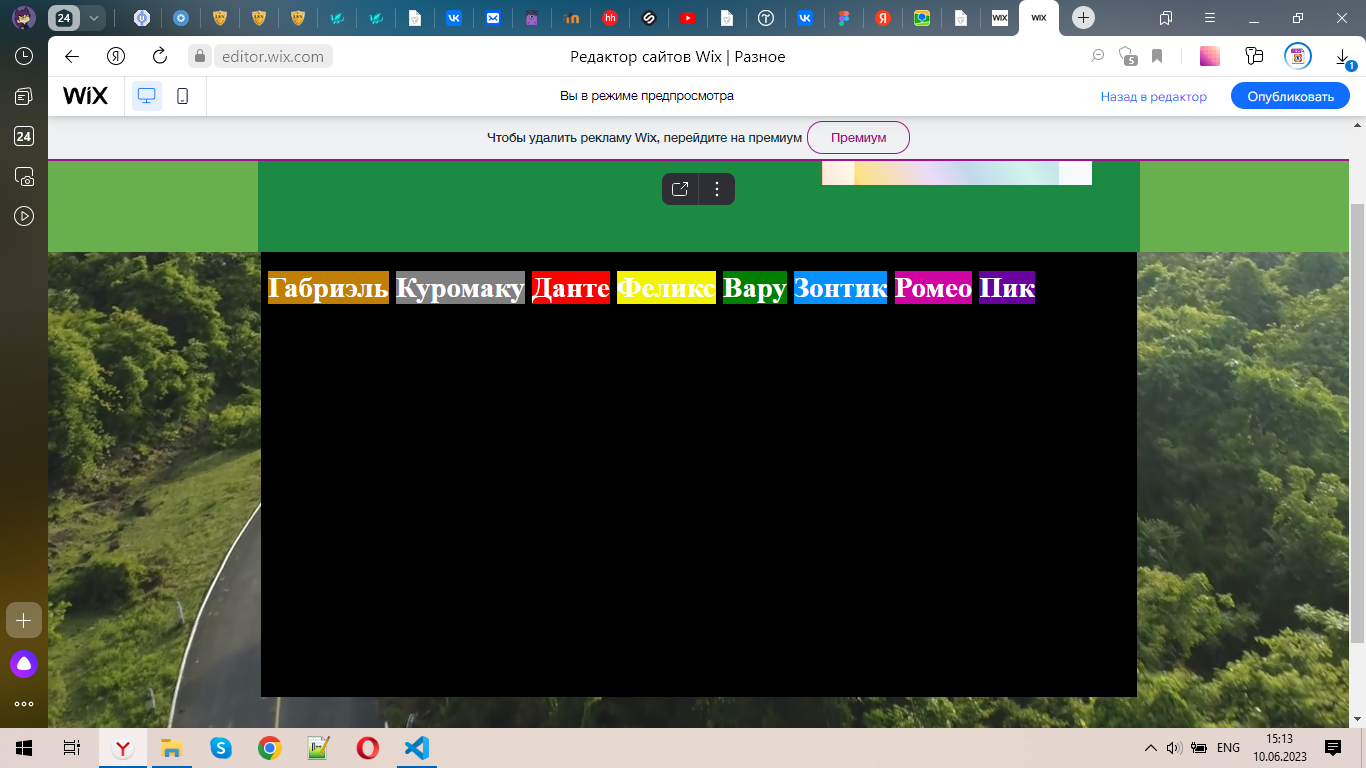Open the three-dot options on the embed
1366x768 pixels.
click(716, 189)
